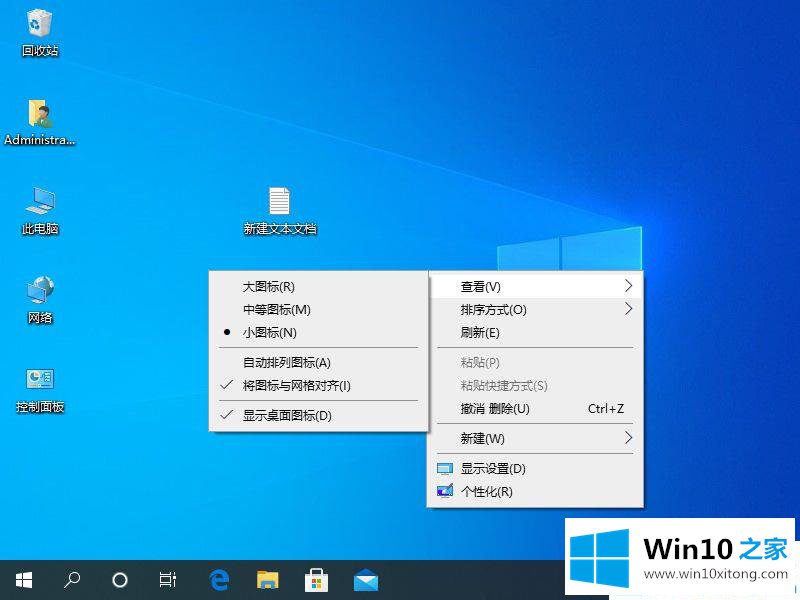Click the 查看(V) menu label

(x=481, y=287)
